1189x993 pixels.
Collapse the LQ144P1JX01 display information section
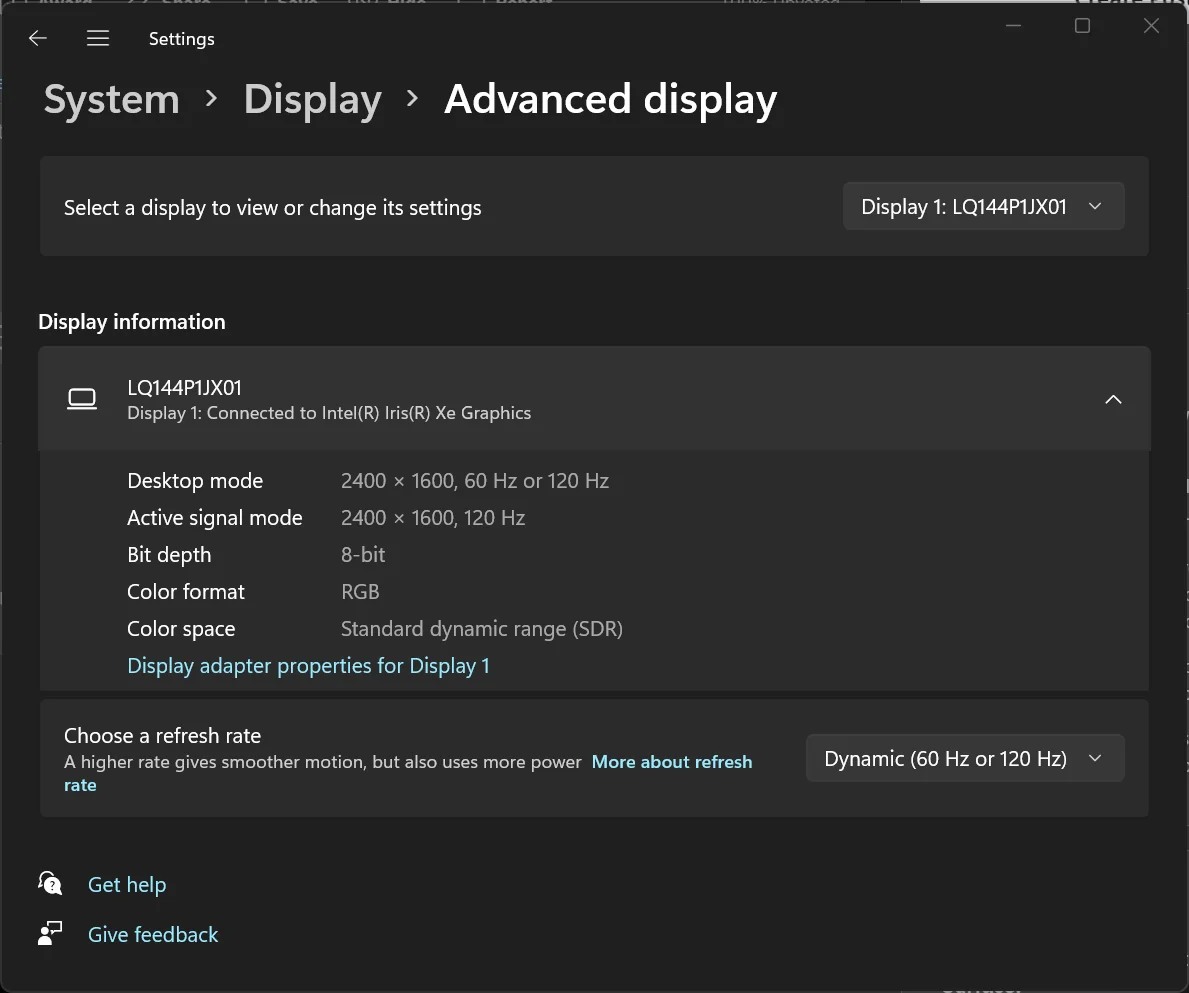pyautogui.click(x=1113, y=400)
